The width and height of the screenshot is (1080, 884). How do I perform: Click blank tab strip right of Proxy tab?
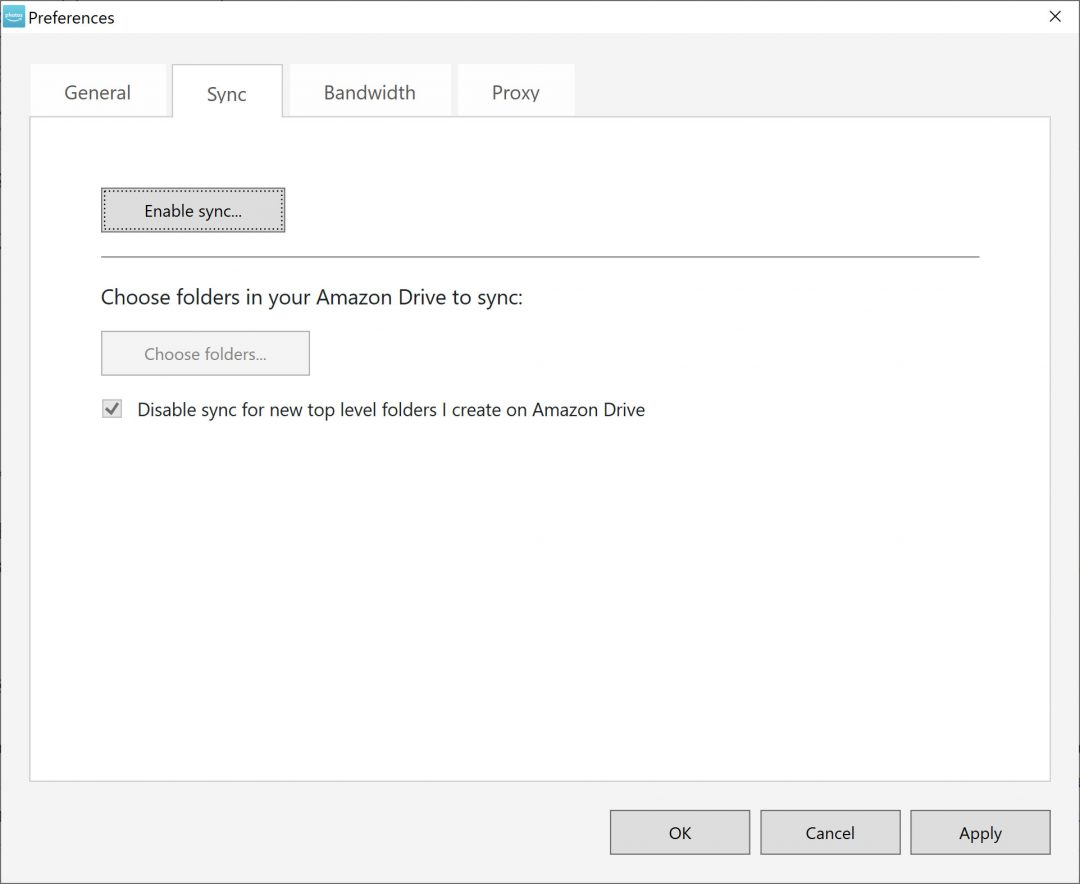tap(800, 92)
